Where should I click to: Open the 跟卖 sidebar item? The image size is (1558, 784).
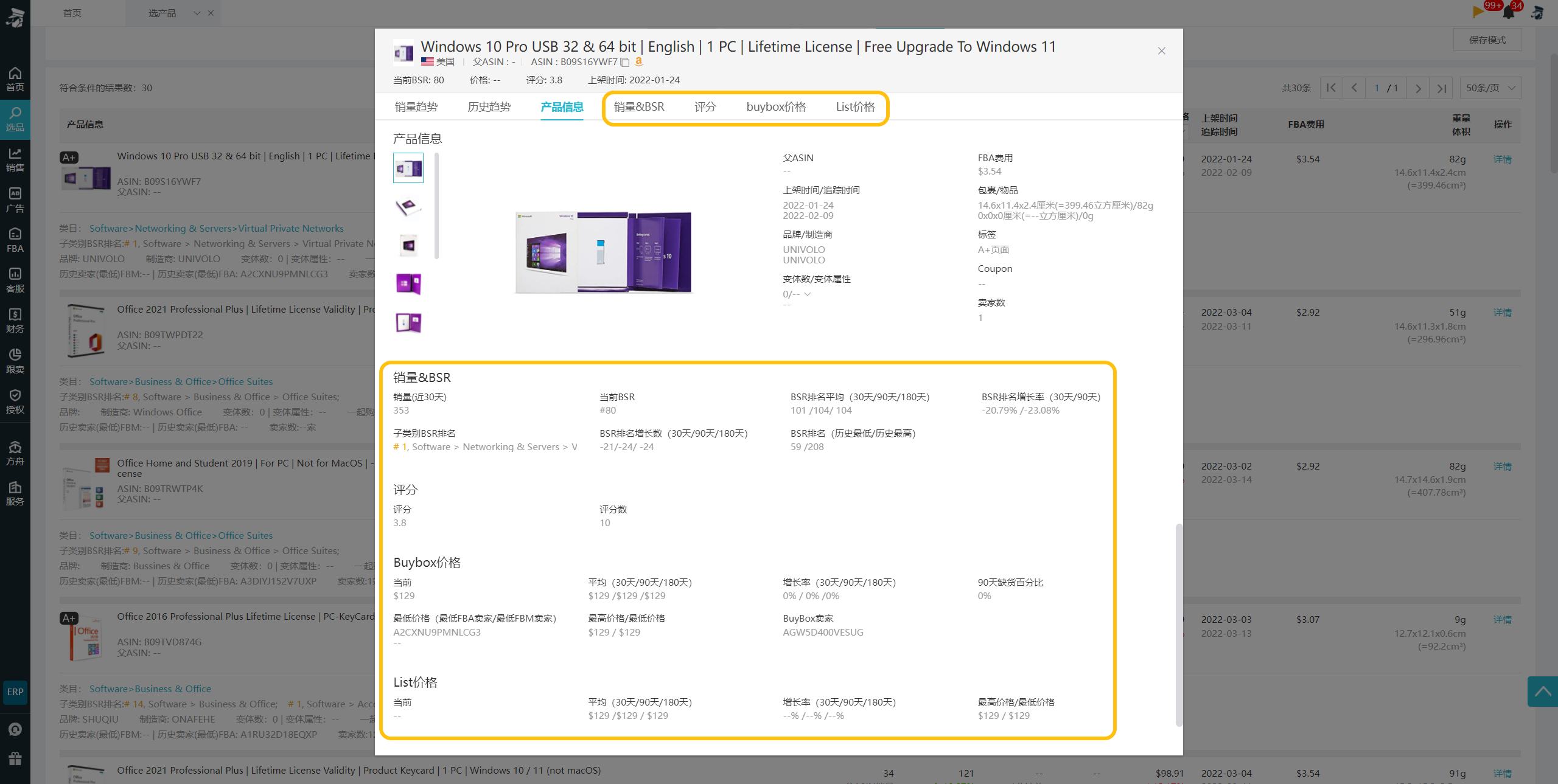[x=15, y=361]
